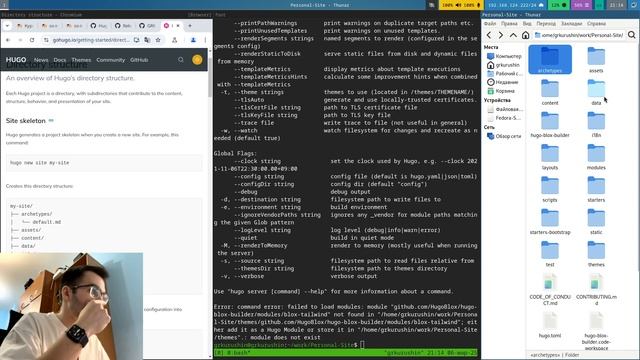This screenshot has width=640, height=360.
Task: Click Site skeleton heading anchor
Action: 51,121
